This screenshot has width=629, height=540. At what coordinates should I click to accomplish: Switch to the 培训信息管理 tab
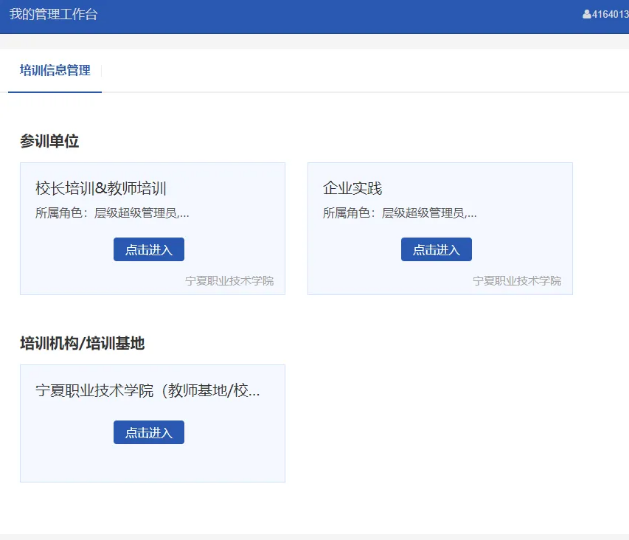tap(55, 70)
